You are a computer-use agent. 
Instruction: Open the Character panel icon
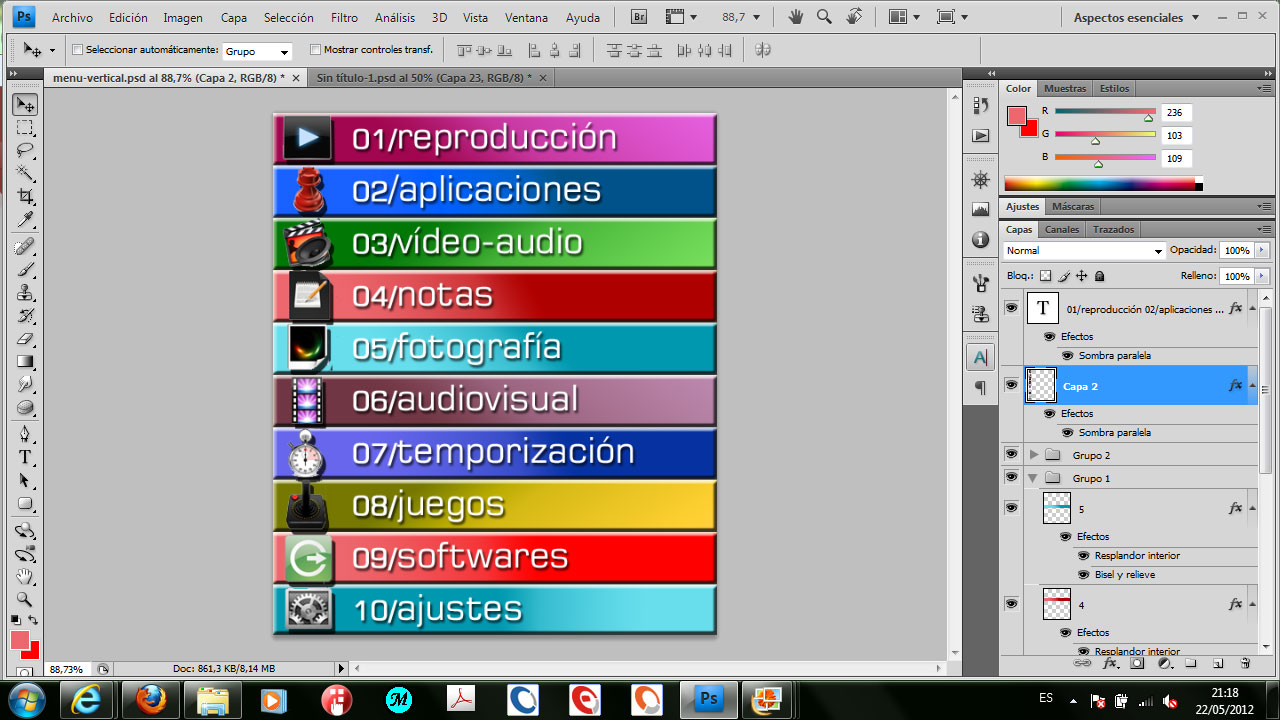coord(980,357)
